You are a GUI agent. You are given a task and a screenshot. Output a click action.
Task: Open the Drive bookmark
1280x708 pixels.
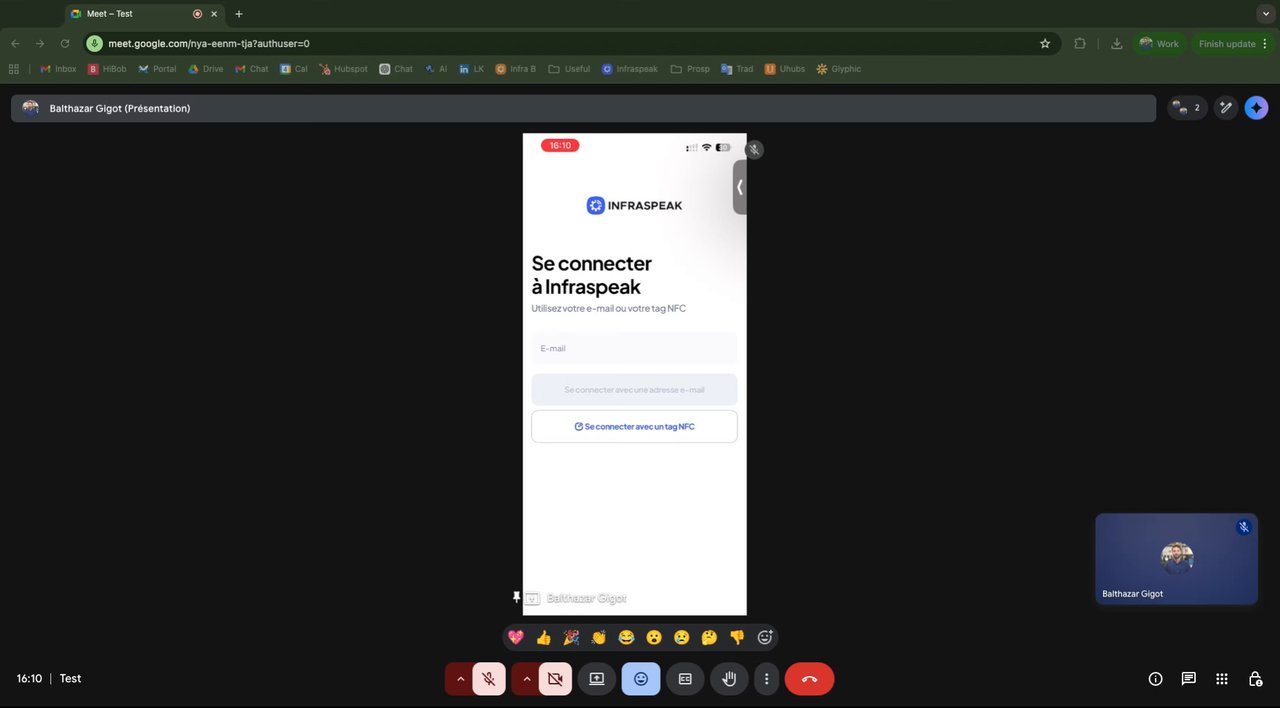click(206, 69)
